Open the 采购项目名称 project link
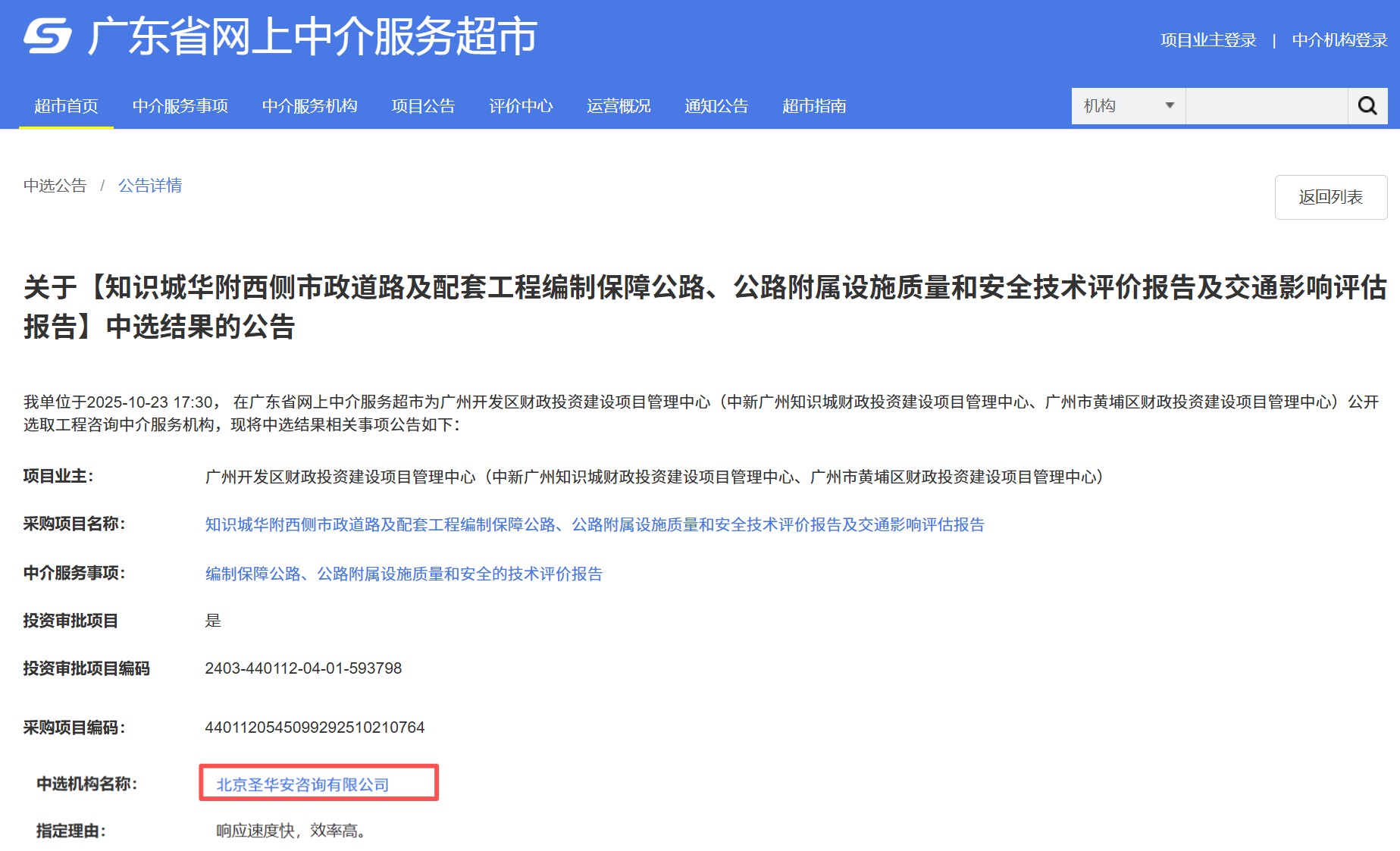Screen dimensions: 1400x851 pyautogui.click(x=594, y=524)
